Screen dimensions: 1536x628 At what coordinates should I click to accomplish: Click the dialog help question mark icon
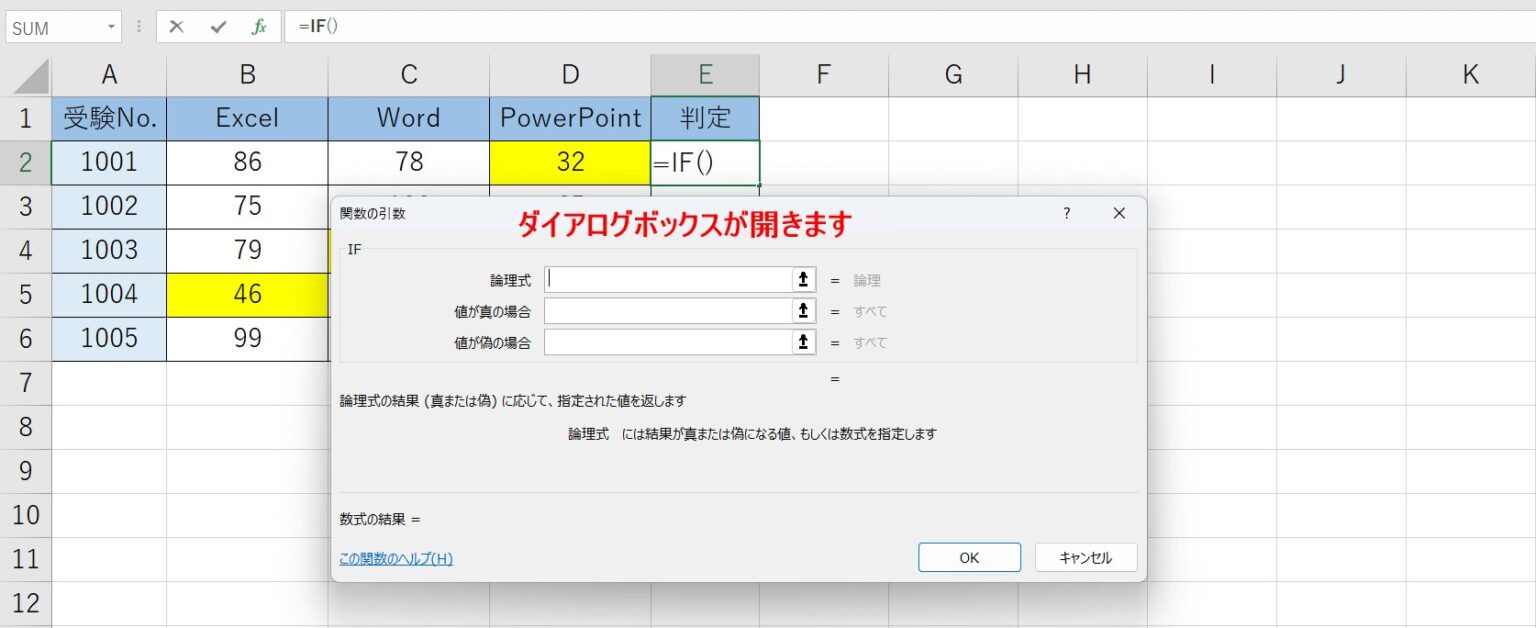coord(1066,213)
